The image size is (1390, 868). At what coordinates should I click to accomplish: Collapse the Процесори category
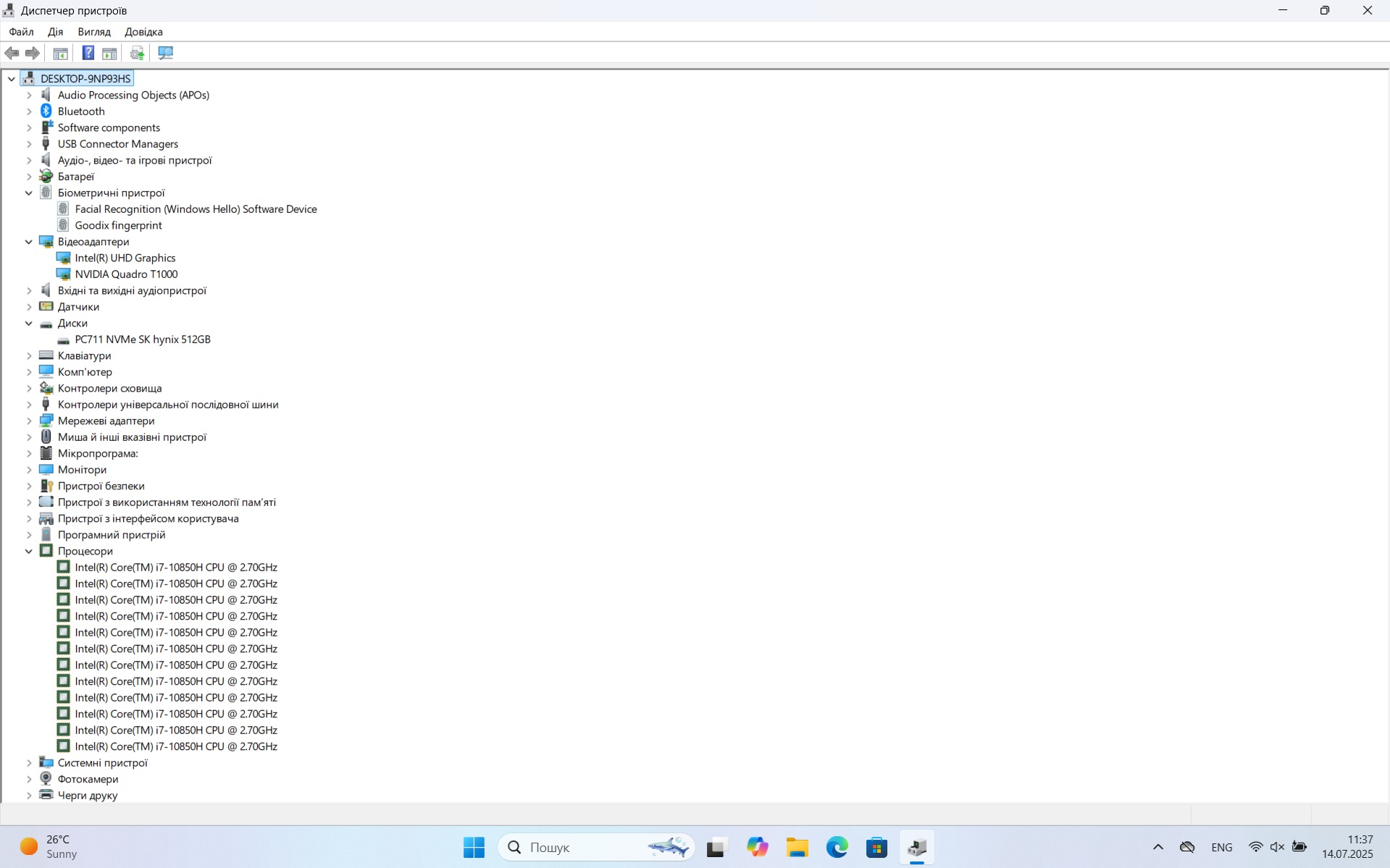(x=29, y=550)
